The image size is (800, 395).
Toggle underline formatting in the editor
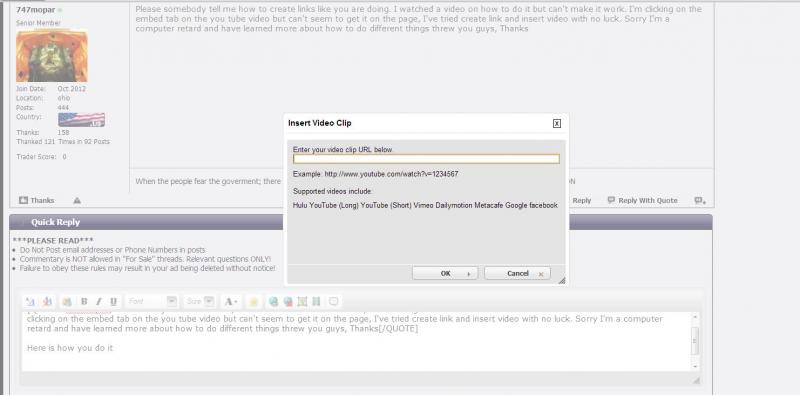(113, 302)
